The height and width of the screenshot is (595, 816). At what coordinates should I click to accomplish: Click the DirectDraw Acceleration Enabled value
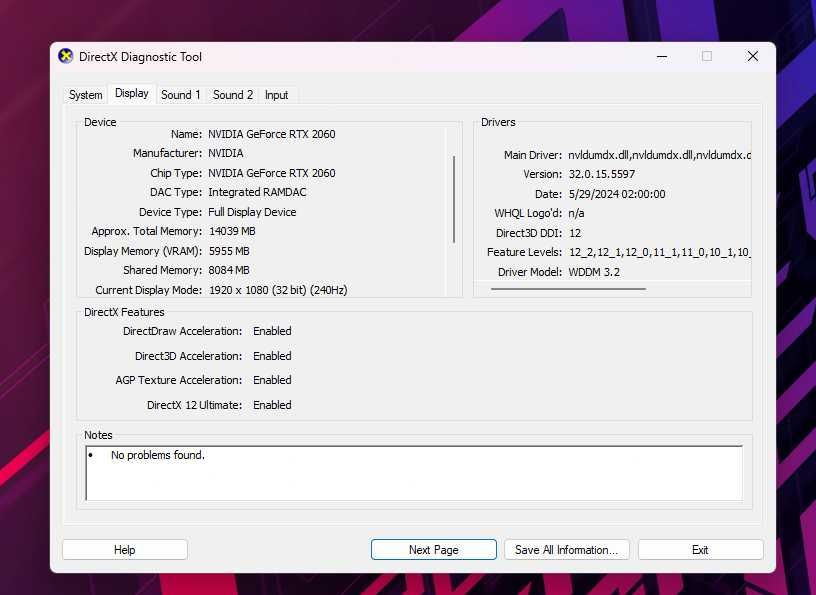tap(272, 331)
